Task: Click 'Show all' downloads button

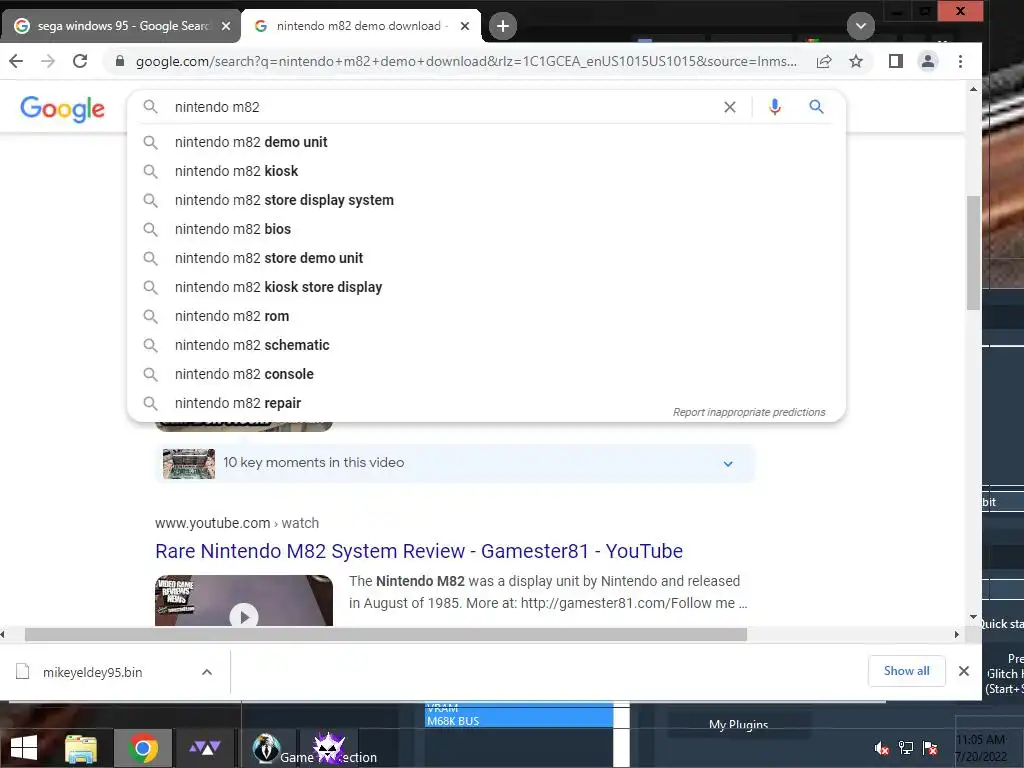Action: pos(906,671)
